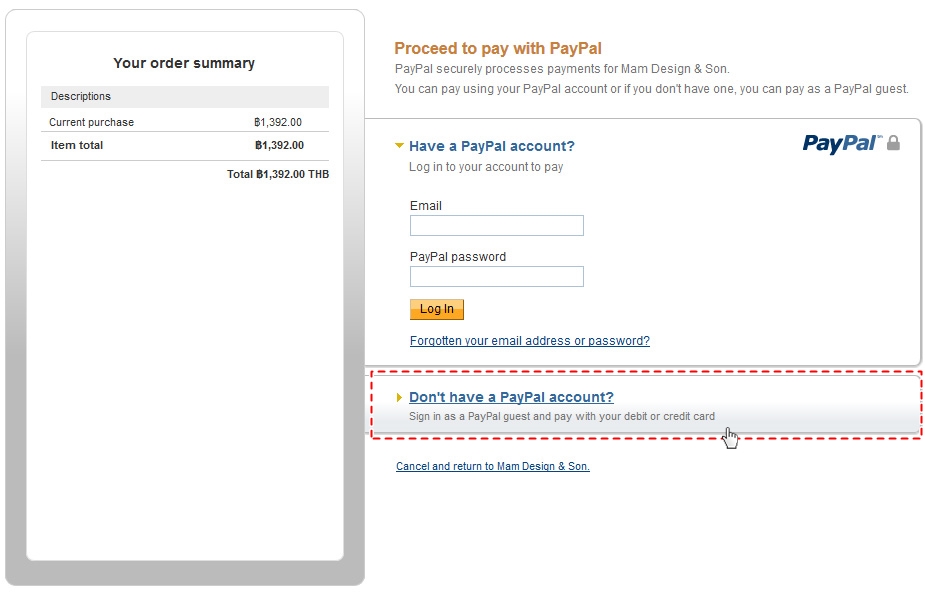Click the Current purchase row label
Image resolution: width=925 pixels, height=592 pixels.
tap(91, 122)
